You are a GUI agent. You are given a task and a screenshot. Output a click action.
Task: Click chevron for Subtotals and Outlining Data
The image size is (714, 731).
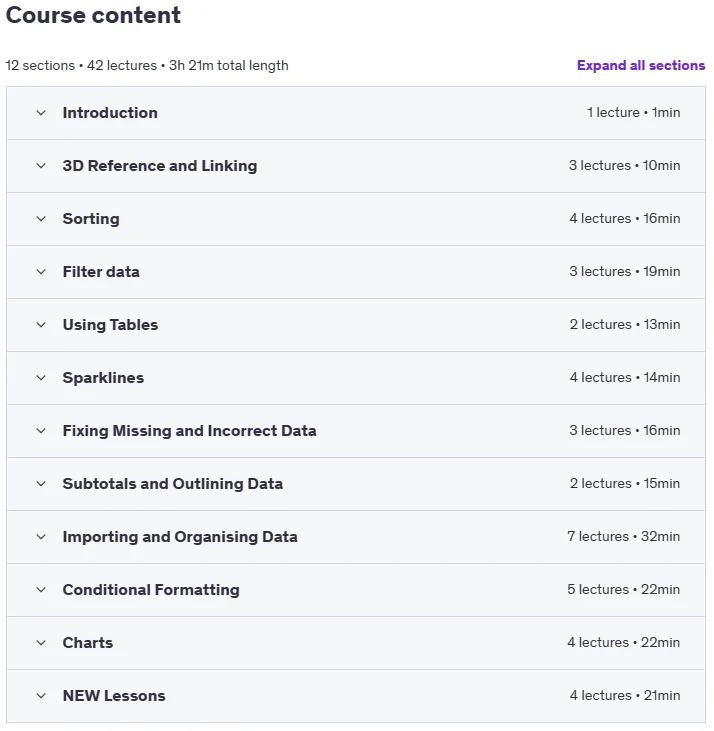coord(41,484)
